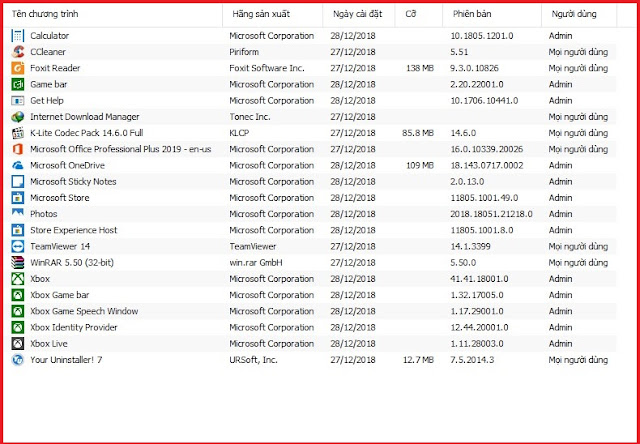Click version 9.3.0.10826 cell
The width and height of the screenshot is (640, 444).
(x=475, y=68)
